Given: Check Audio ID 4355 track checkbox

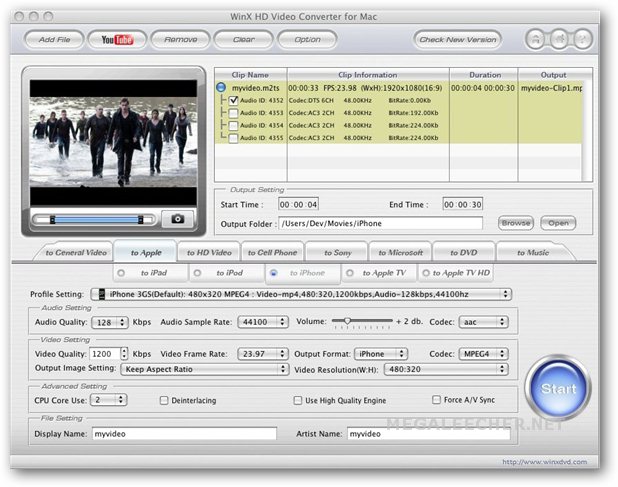Looking at the screenshot, I should point(233,138).
